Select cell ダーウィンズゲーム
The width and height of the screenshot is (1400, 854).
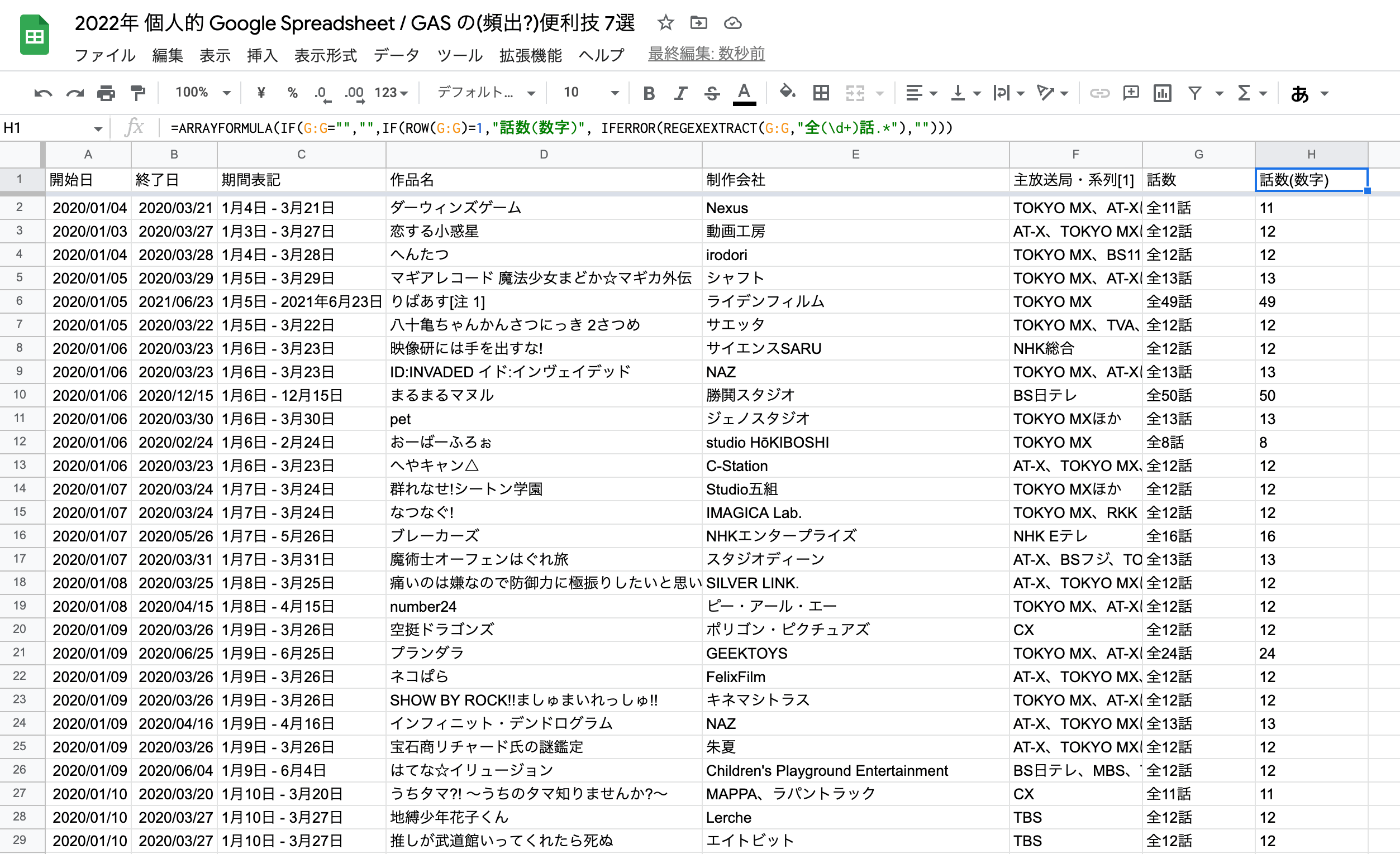pos(544,208)
